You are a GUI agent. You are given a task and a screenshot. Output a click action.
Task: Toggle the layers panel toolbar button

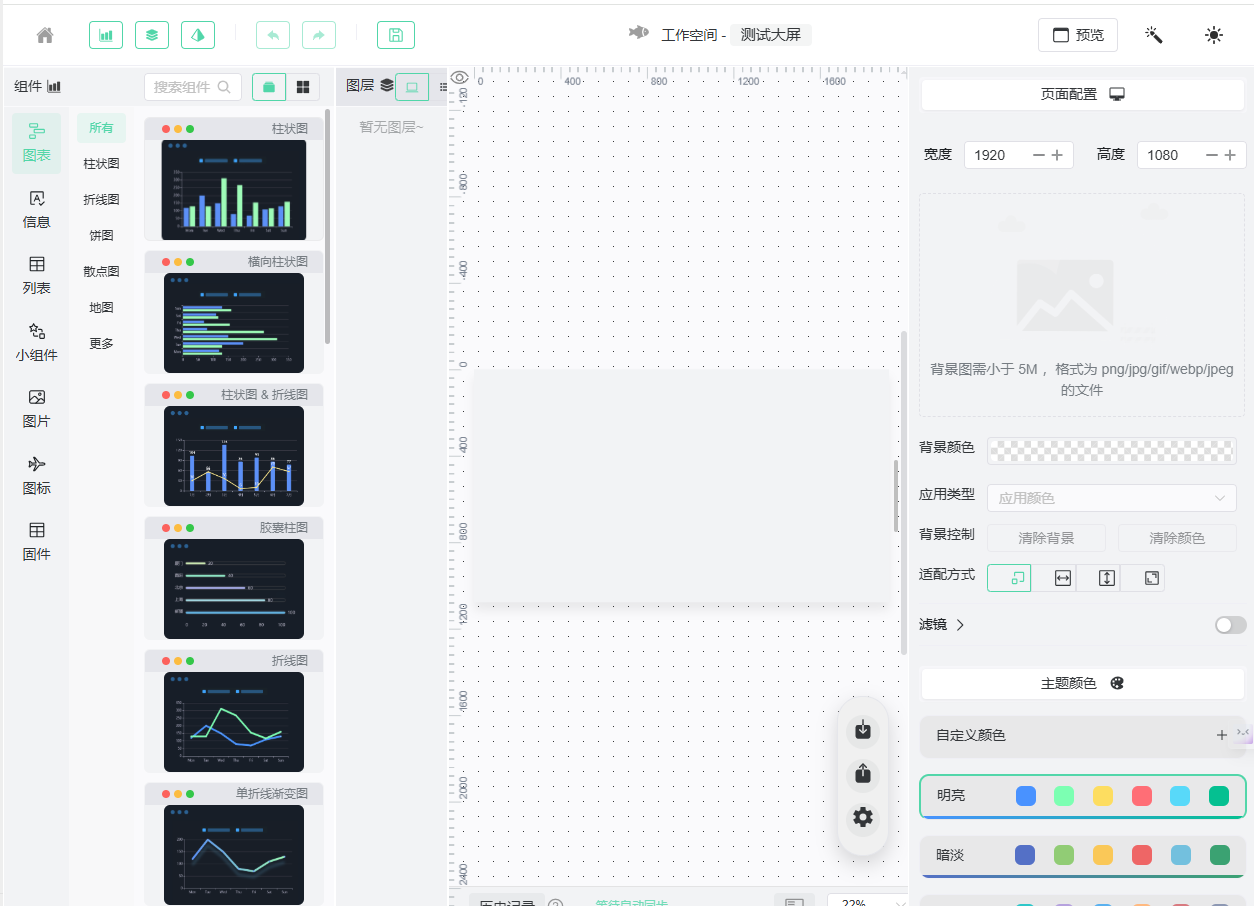[x=152, y=35]
